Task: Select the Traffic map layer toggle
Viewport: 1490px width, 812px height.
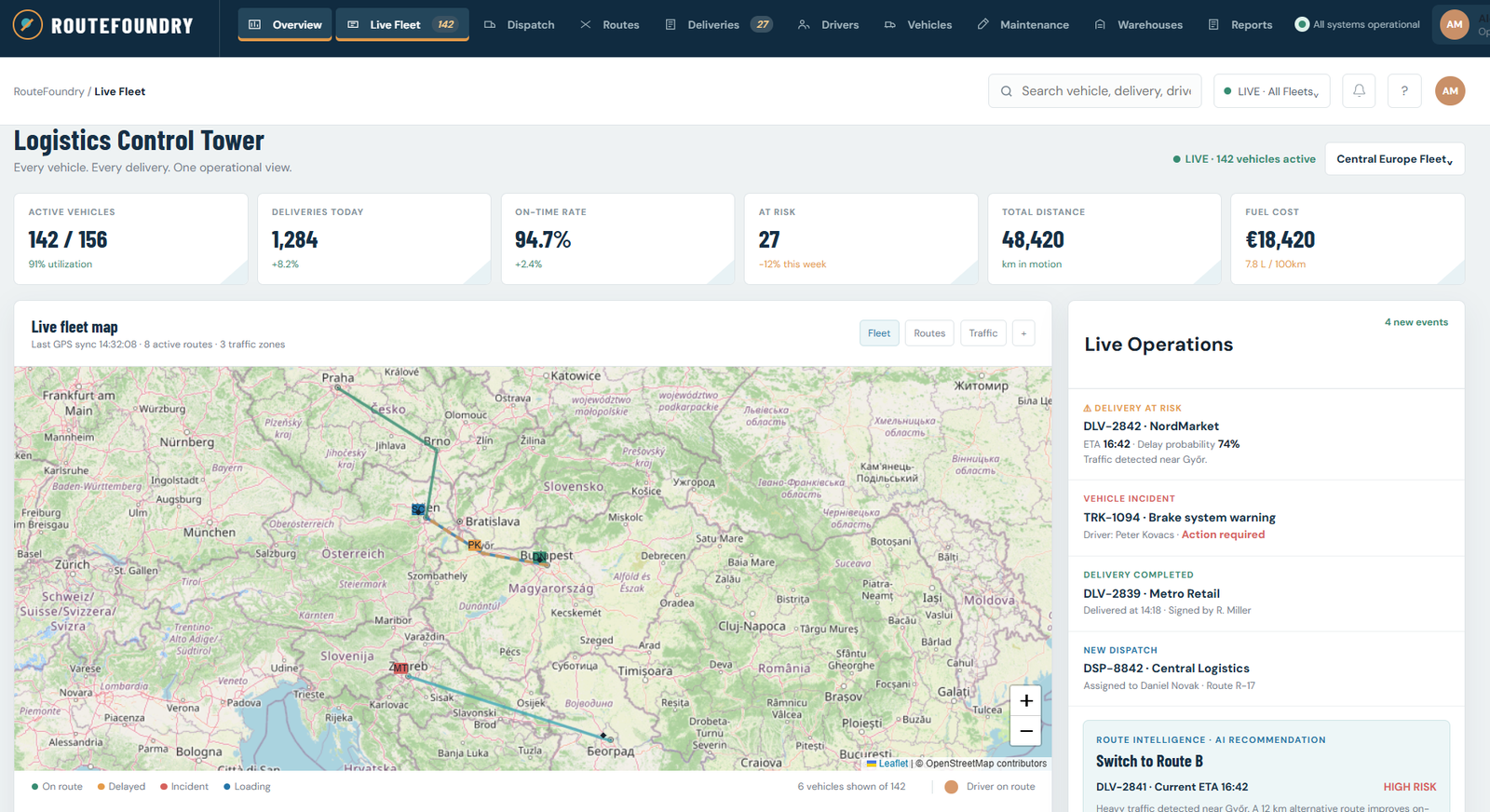Action: click(983, 333)
